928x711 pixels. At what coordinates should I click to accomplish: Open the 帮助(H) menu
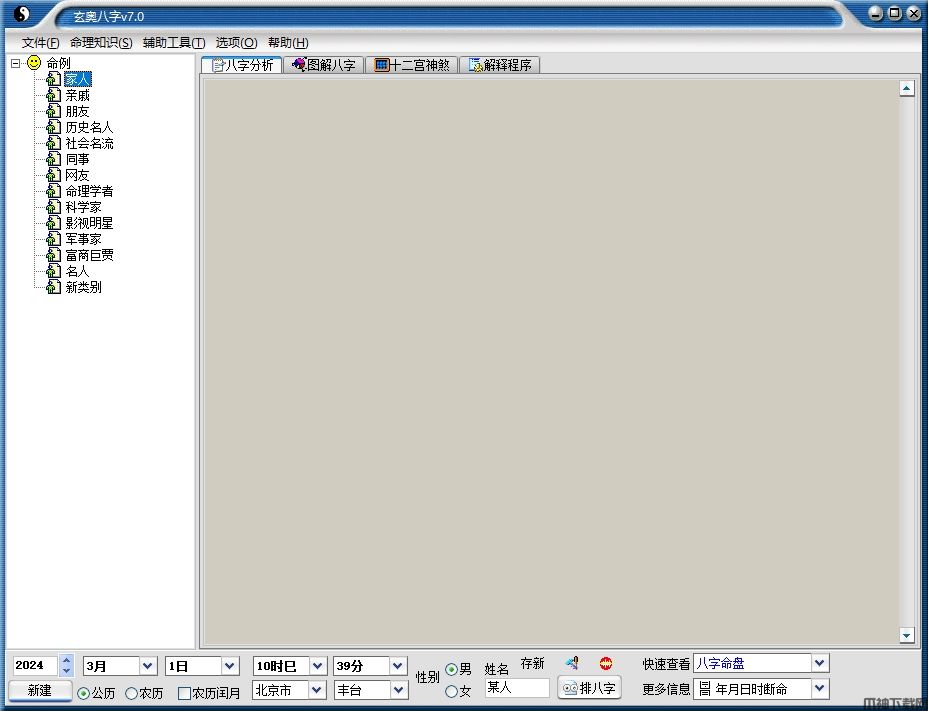288,43
